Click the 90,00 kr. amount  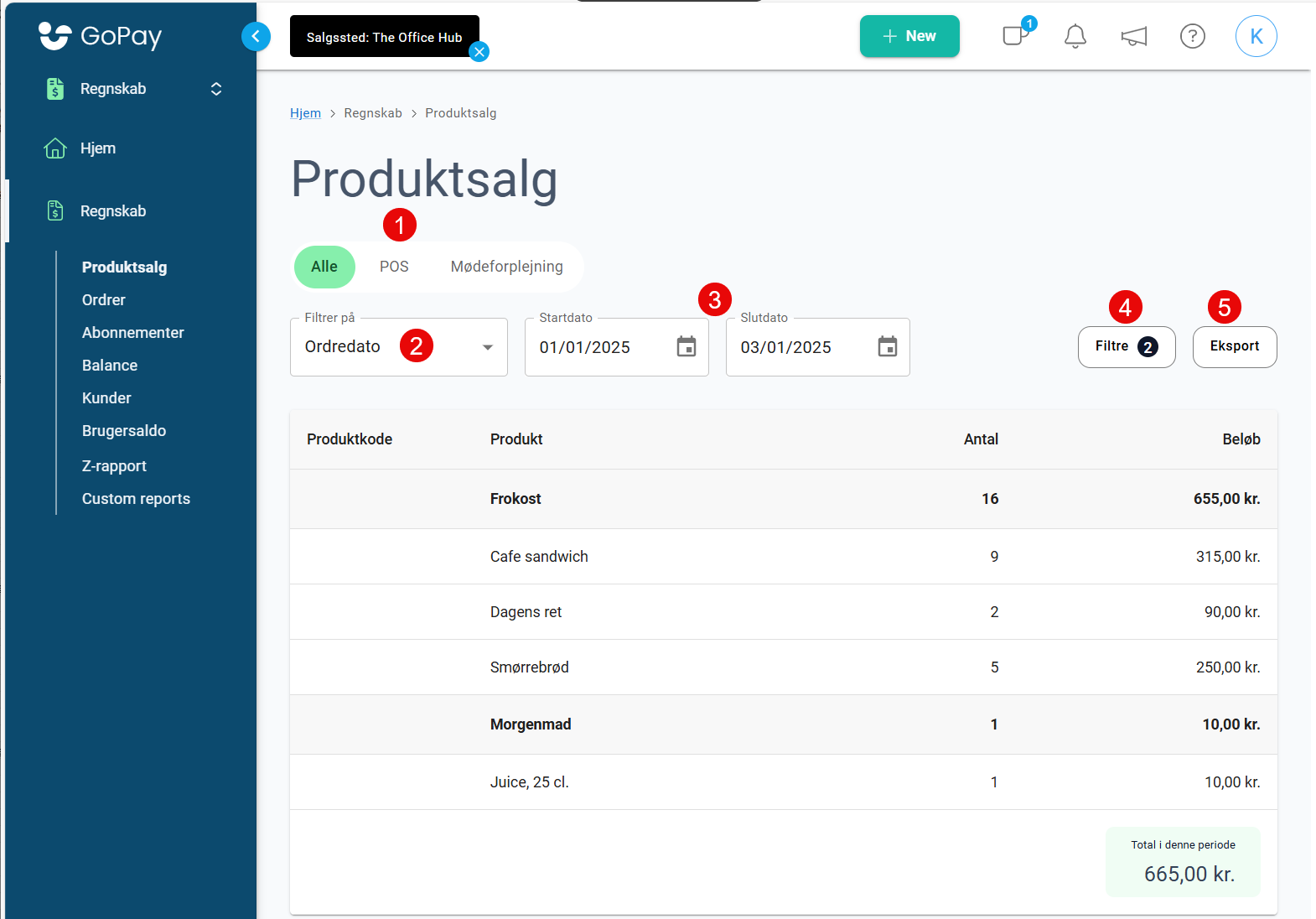[x=1232, y=612]
